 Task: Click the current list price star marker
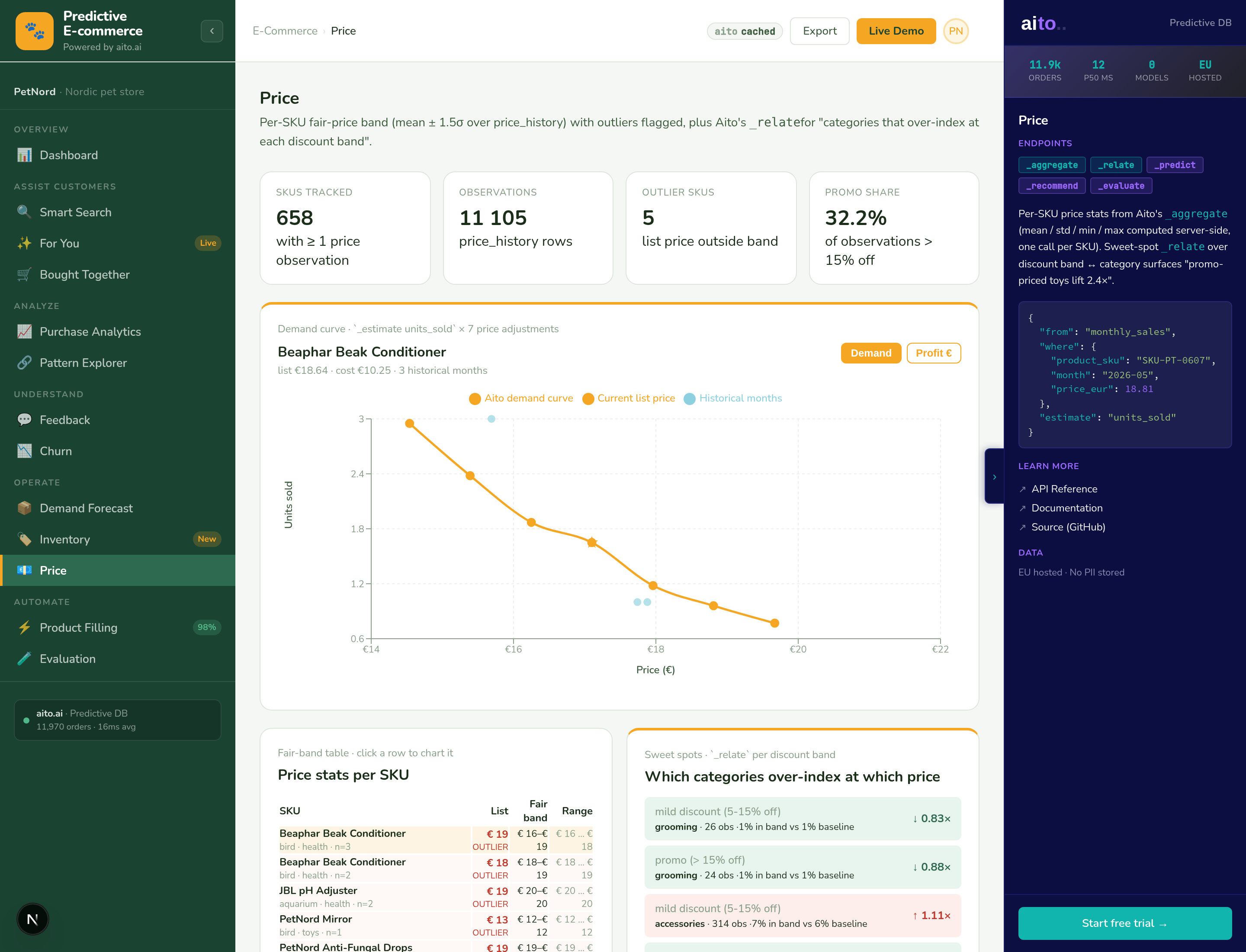click(x=591, y=542)
